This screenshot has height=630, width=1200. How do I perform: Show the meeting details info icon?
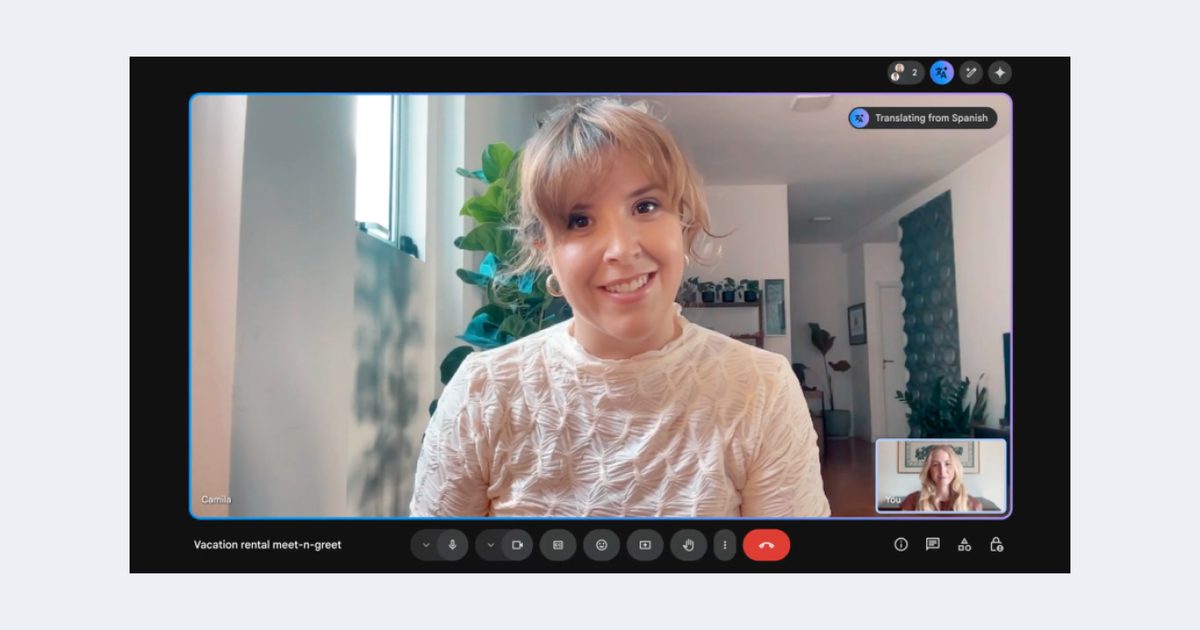click(901, 545)
